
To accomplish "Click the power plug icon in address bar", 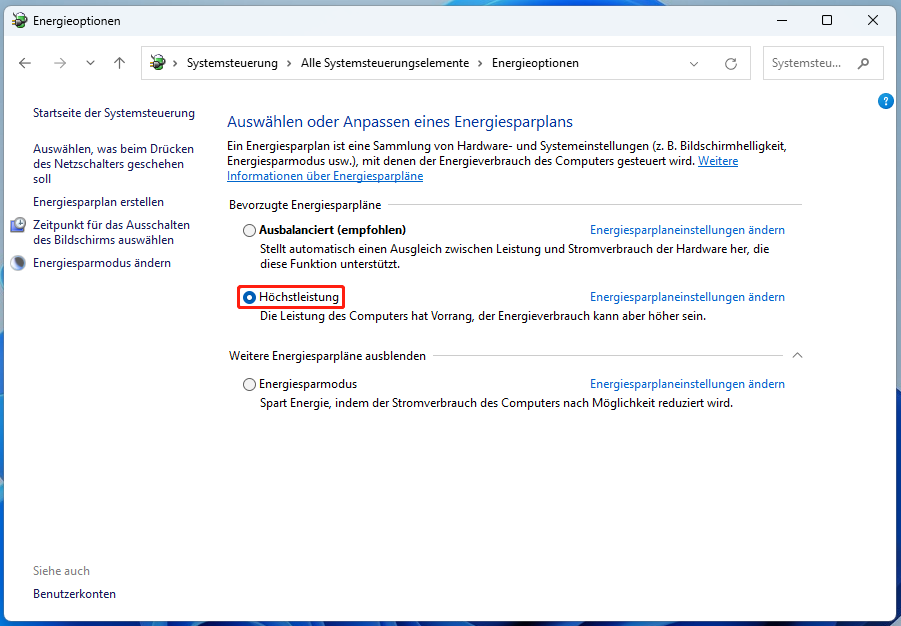I will [x=157, y=63].
